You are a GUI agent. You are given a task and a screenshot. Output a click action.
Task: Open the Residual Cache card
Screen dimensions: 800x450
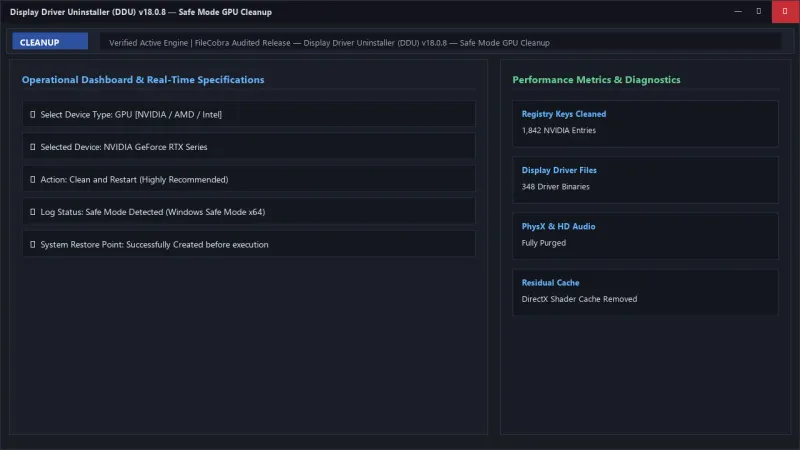645,292
